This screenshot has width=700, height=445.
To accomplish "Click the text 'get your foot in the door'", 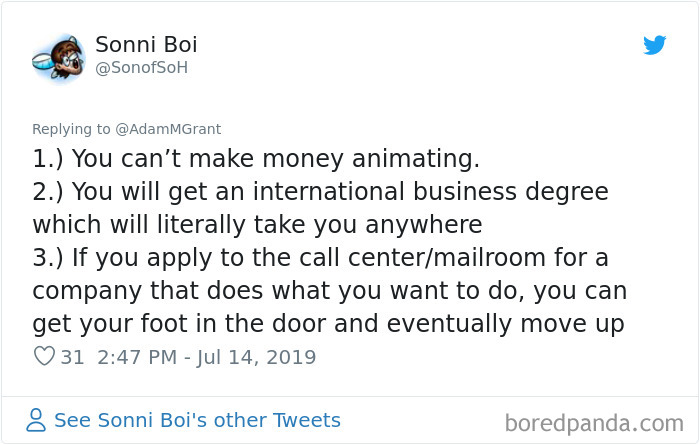I will point(205,324).
